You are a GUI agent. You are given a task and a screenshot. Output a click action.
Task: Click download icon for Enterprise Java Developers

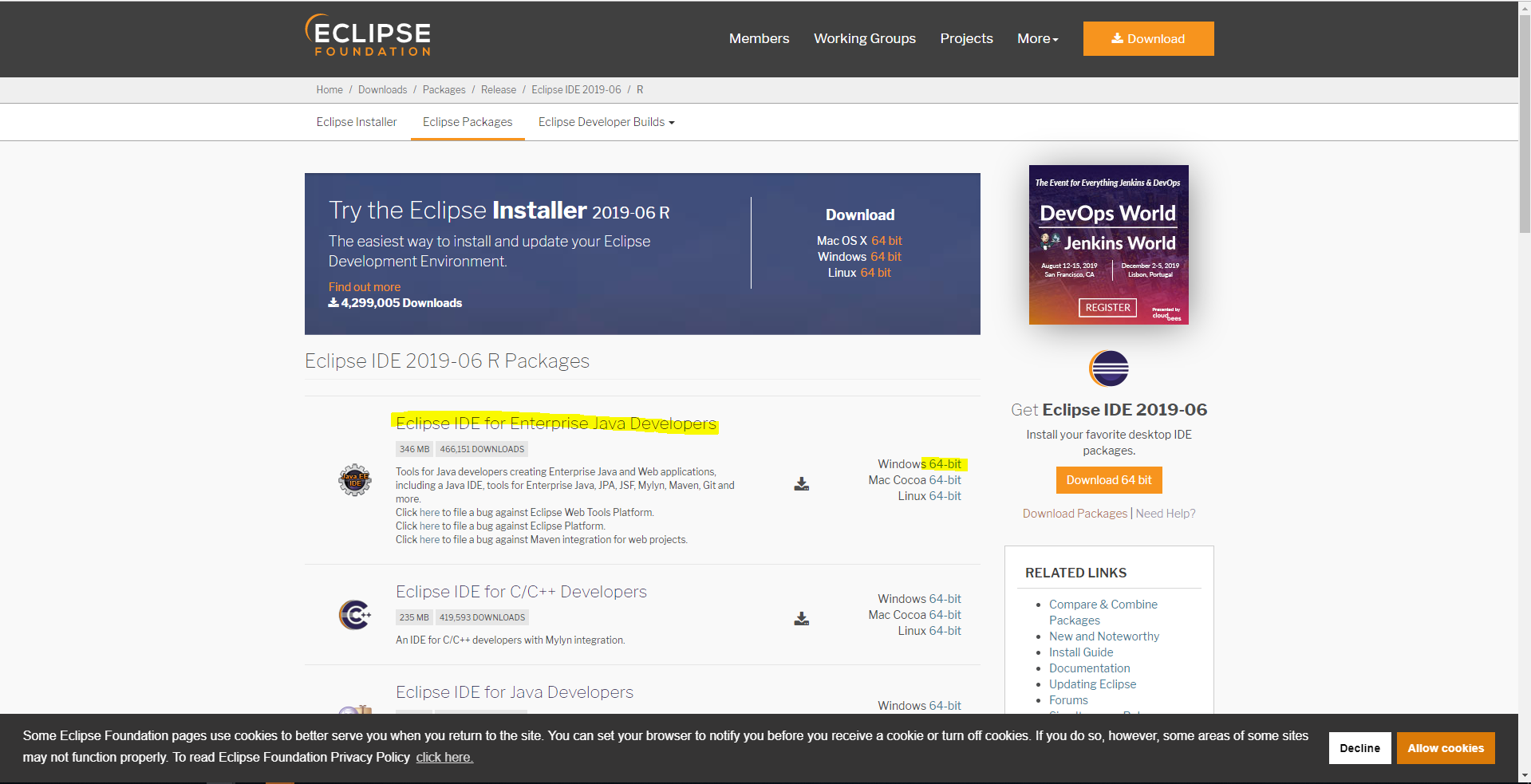pyautogui.click(x=802, y=484)
